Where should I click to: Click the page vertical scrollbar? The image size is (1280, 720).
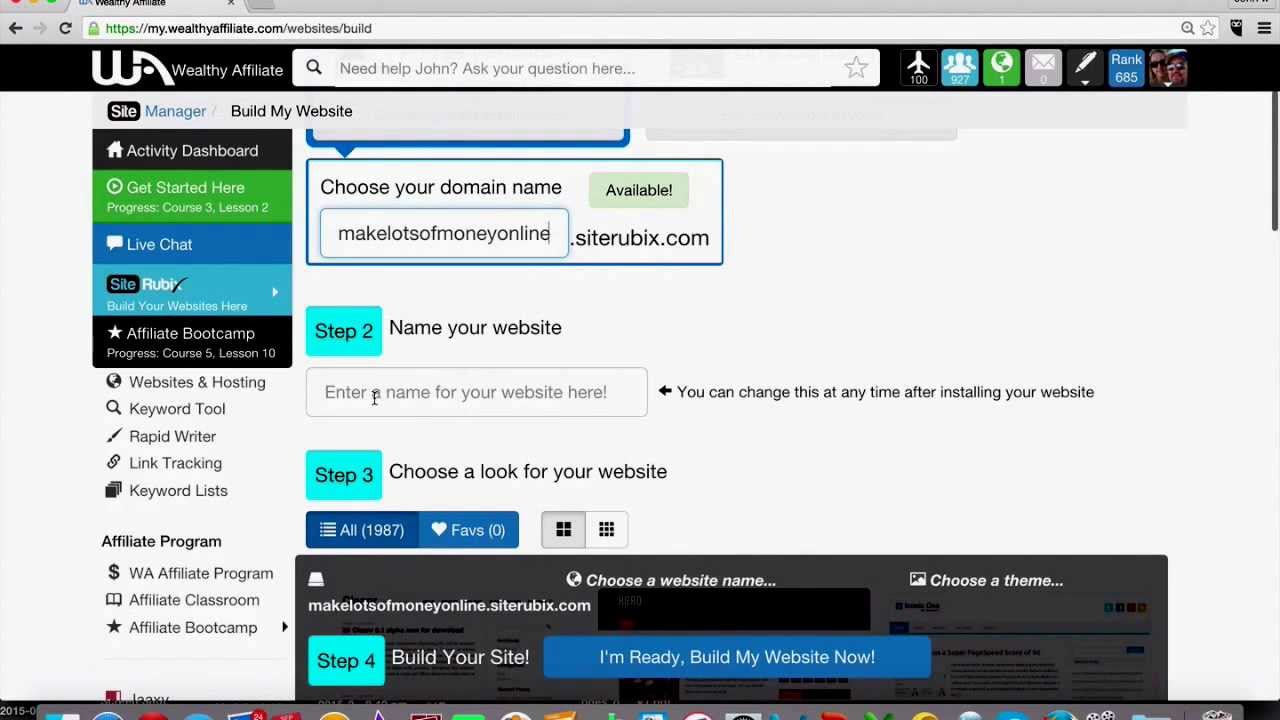pyautogui.click(x=1274, y=162)
